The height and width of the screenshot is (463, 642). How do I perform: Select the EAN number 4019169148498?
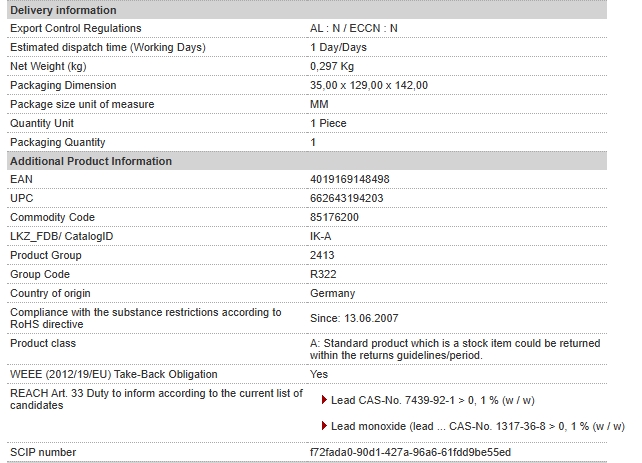click(x=350, y=179)
